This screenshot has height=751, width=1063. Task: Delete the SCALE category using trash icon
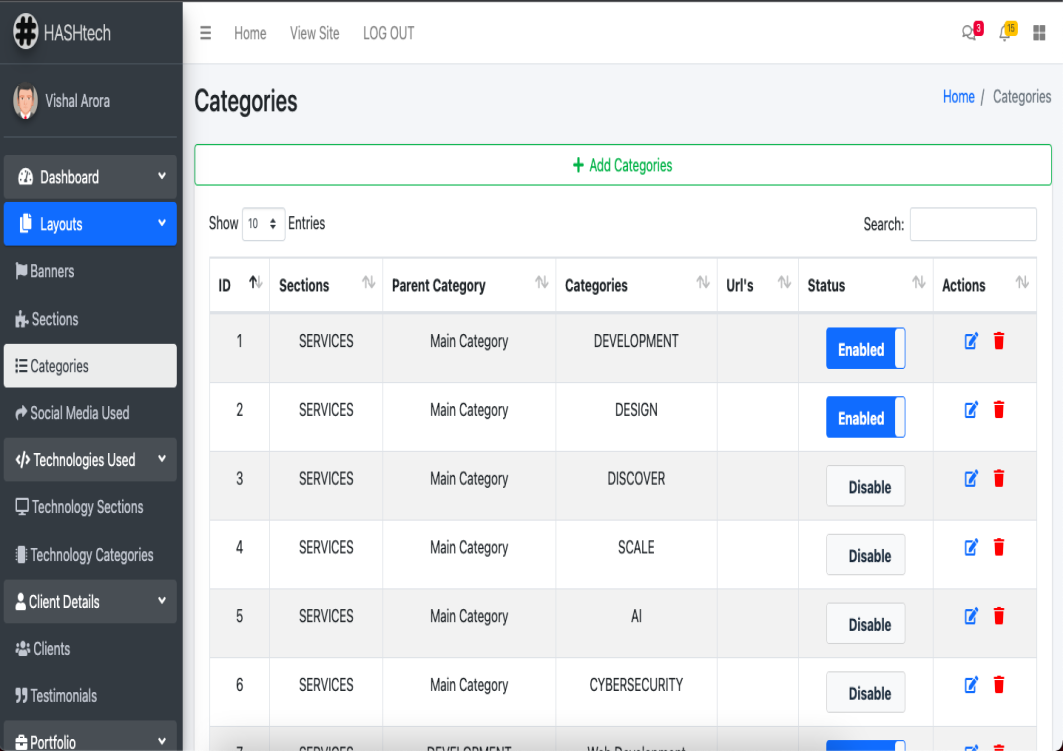(x=998, y=547)
